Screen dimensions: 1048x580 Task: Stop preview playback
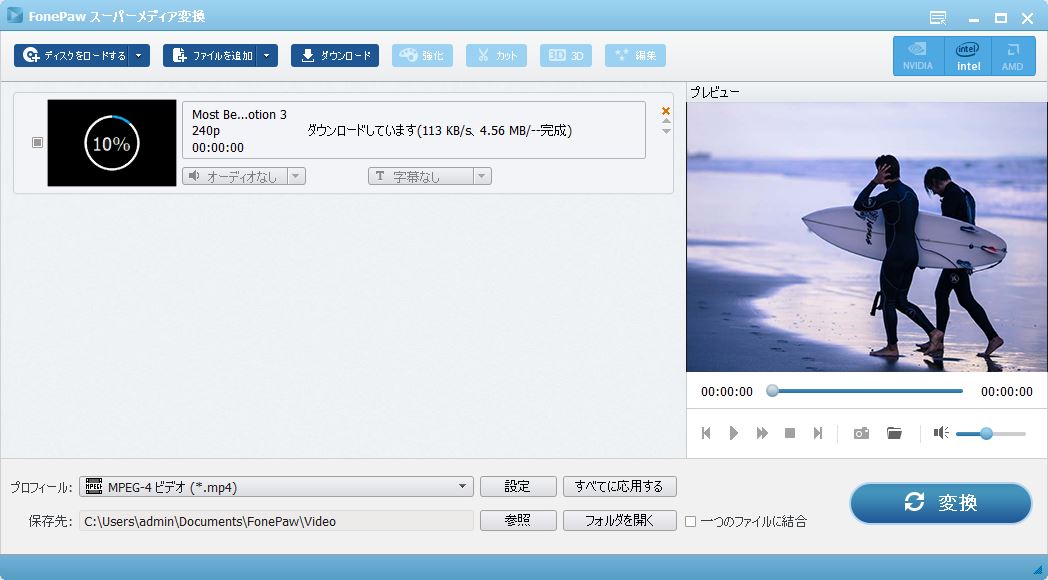click(x=790, y=433)
